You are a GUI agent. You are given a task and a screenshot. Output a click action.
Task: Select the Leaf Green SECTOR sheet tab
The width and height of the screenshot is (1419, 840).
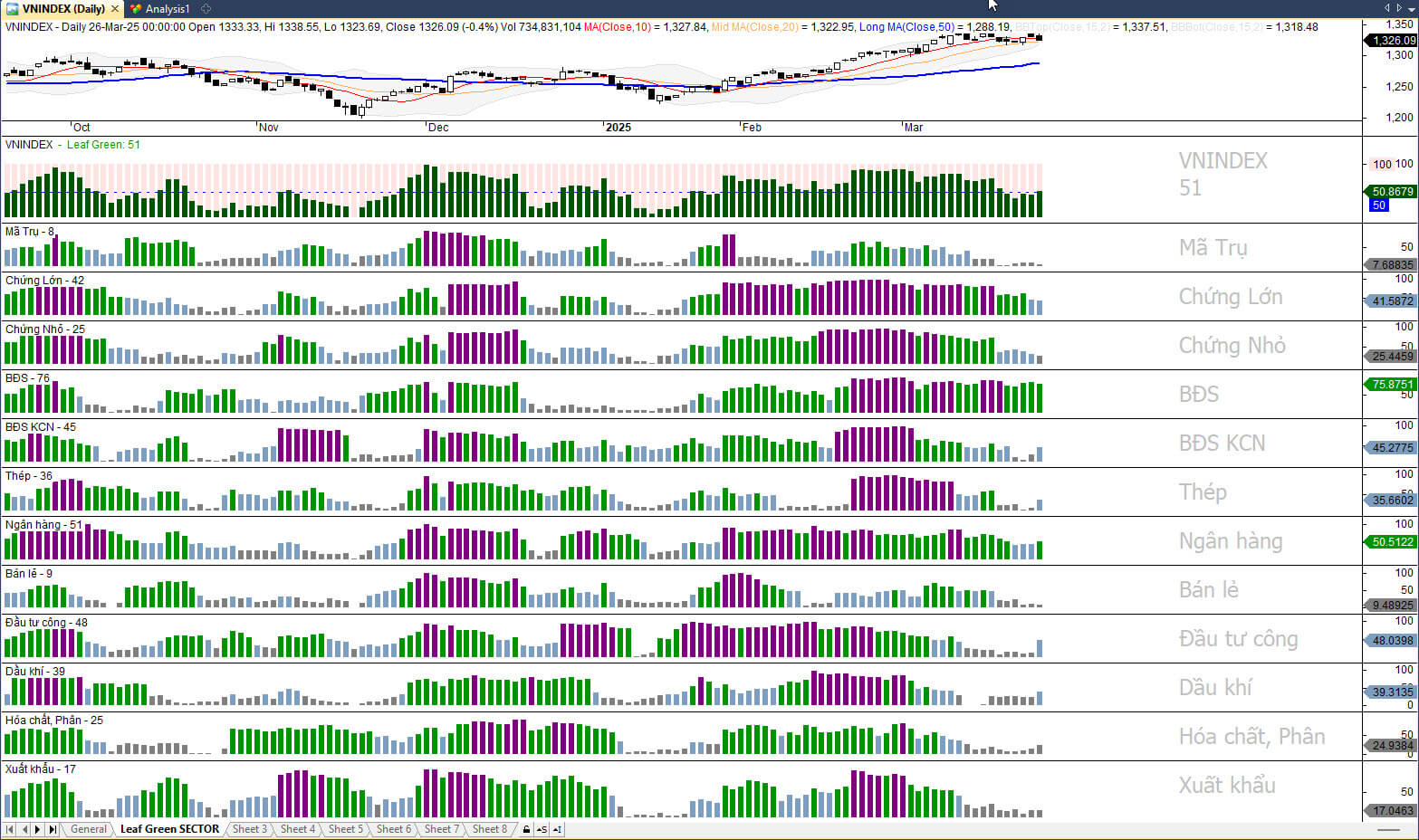[x=169, y=829]
